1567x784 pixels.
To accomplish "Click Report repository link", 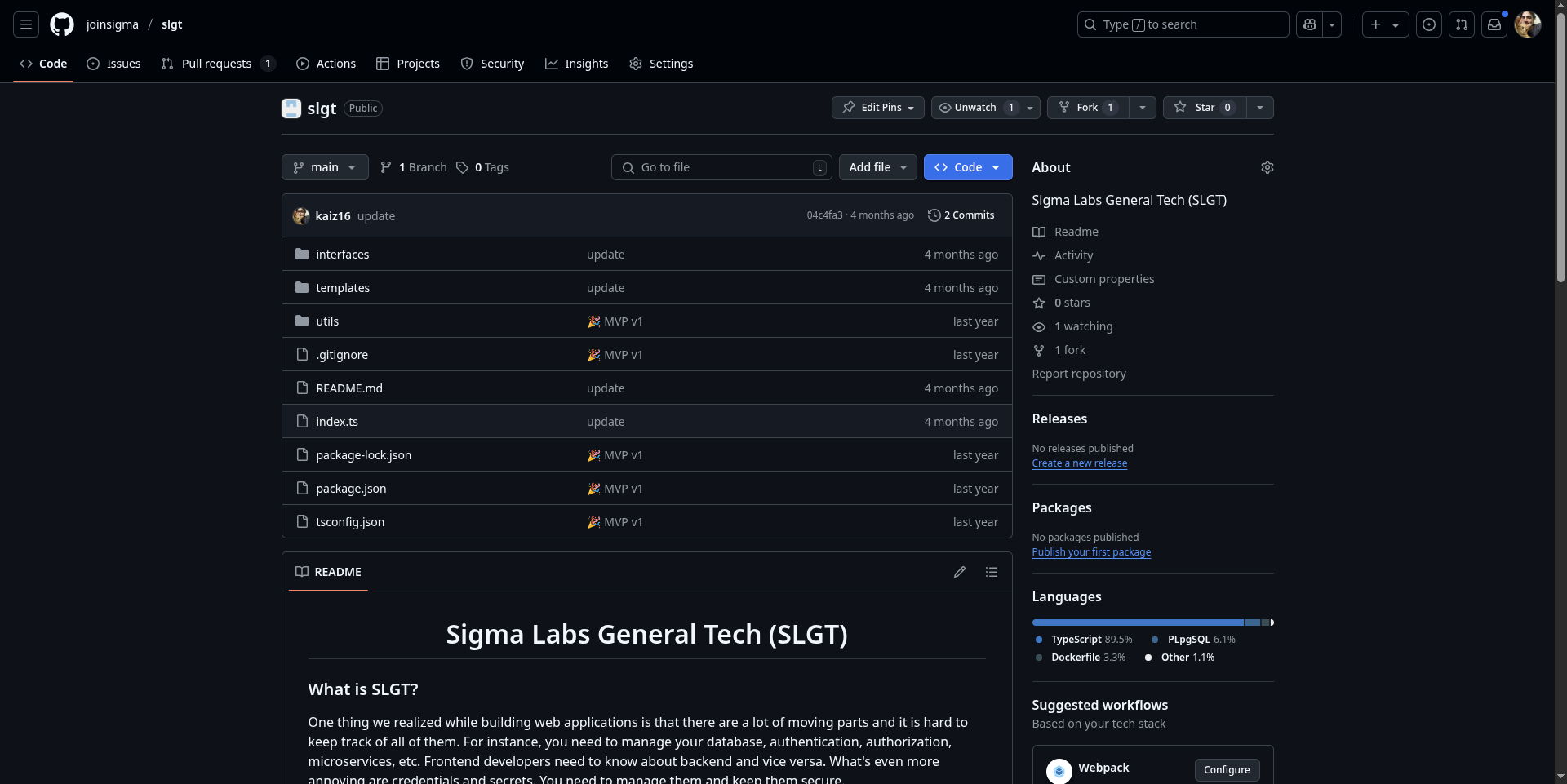I will 1079,374.
